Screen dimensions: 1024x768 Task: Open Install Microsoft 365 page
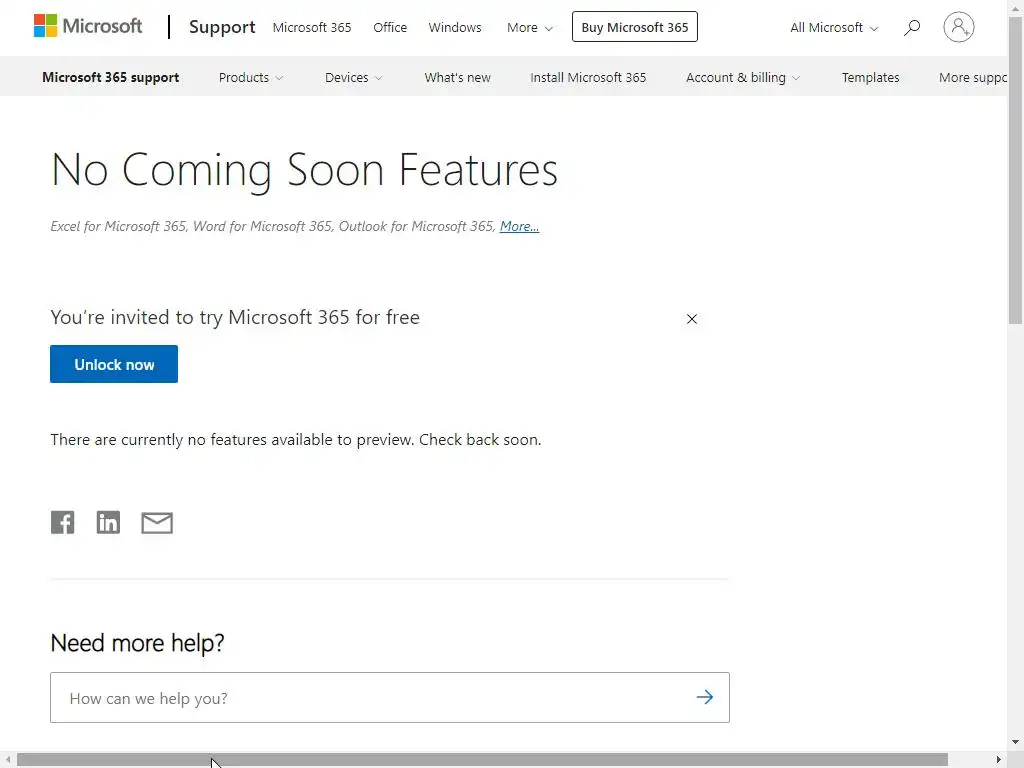588,77
